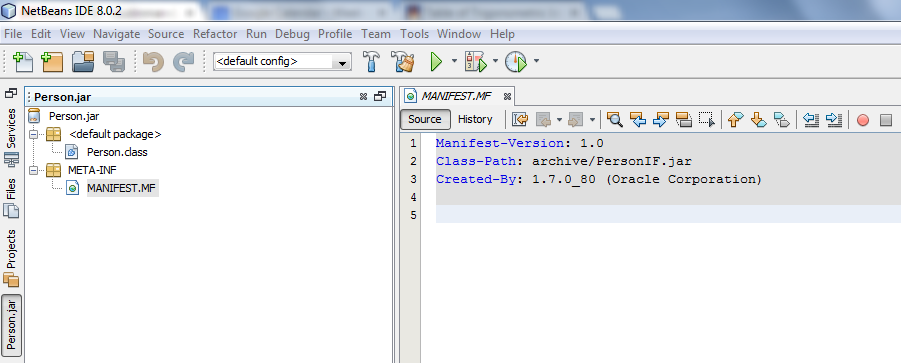This screenshot has height=363, width=901.
Task: Open the Projects side tab
Action: [11, 258]
